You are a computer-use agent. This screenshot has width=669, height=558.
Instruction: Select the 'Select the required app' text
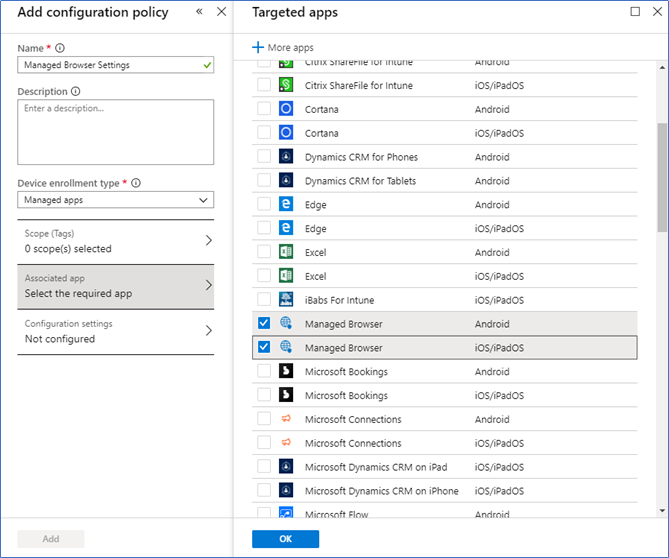[79, 294]
